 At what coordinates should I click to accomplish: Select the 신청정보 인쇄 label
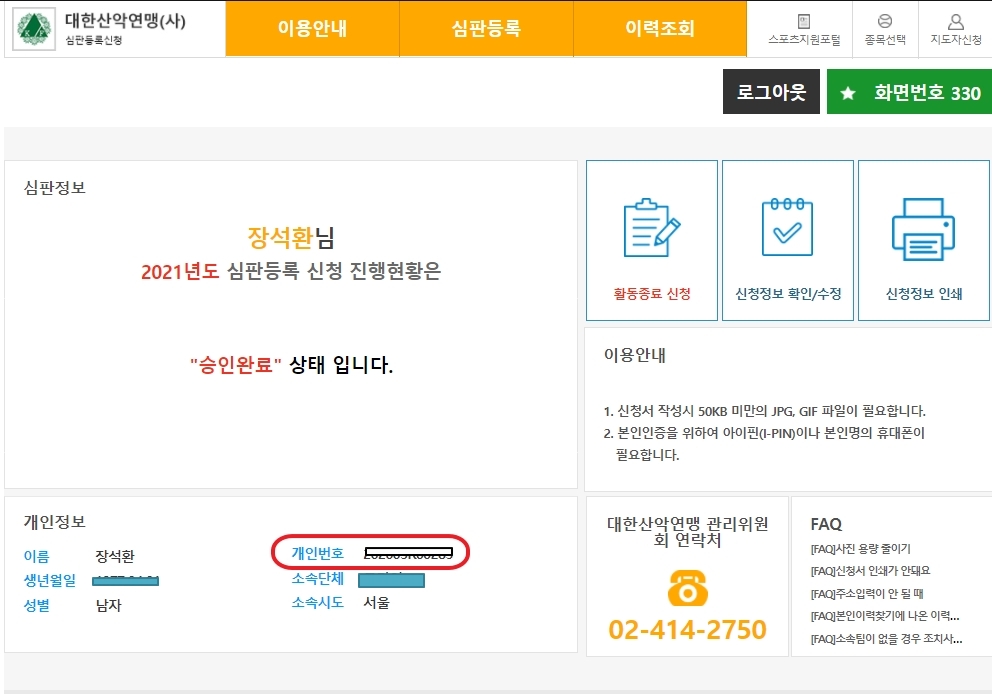924,294
